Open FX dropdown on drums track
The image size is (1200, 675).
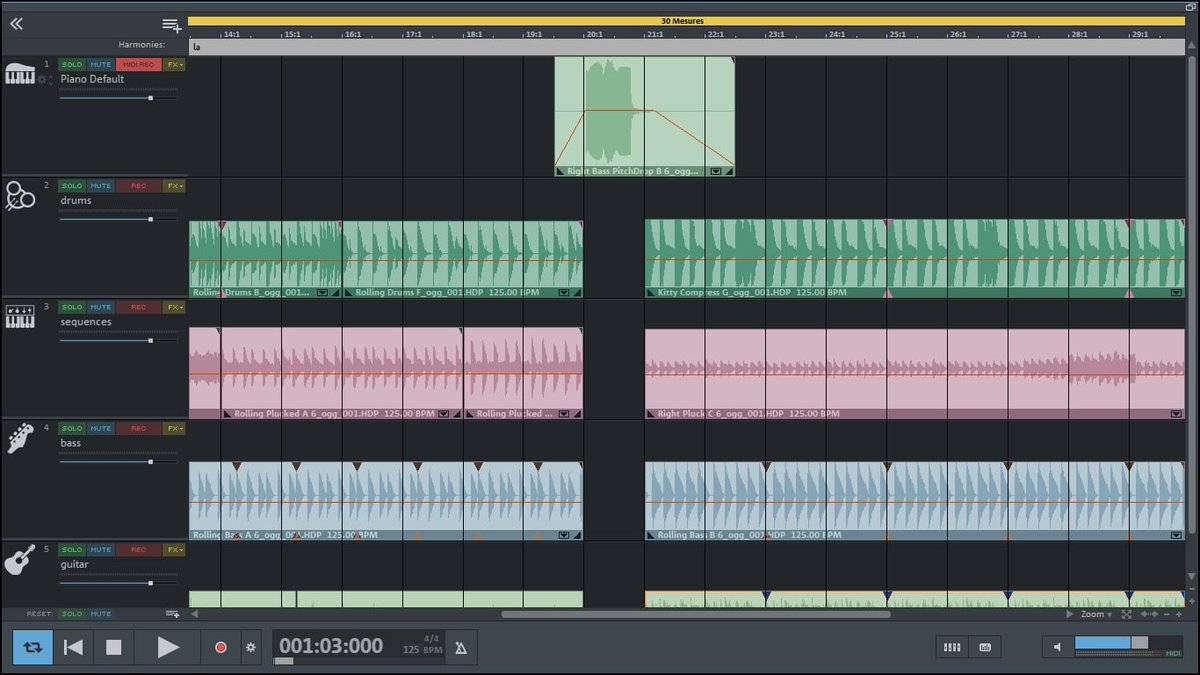coord(174,186)
